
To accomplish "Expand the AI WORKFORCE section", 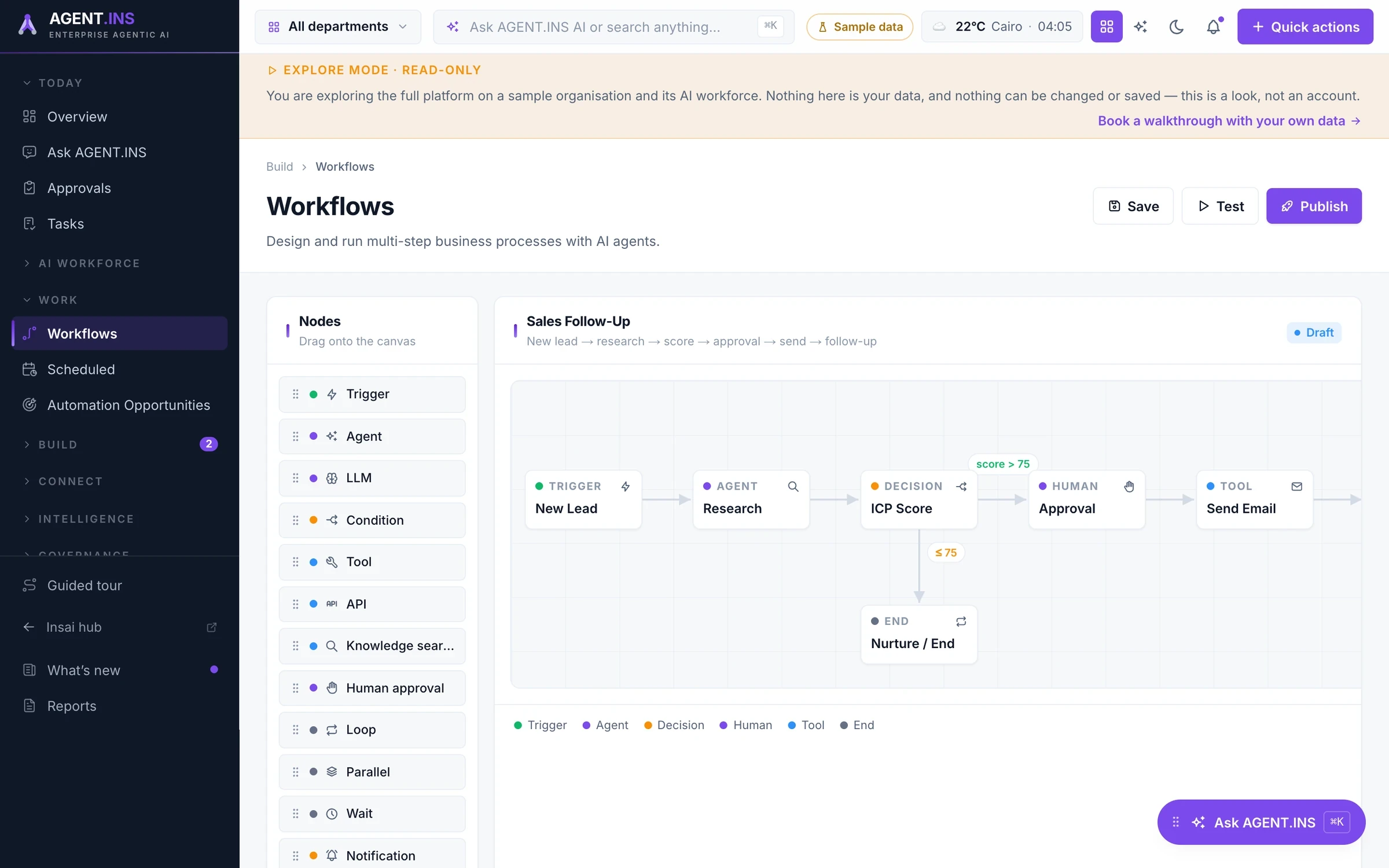I will [x=82, y=263].
